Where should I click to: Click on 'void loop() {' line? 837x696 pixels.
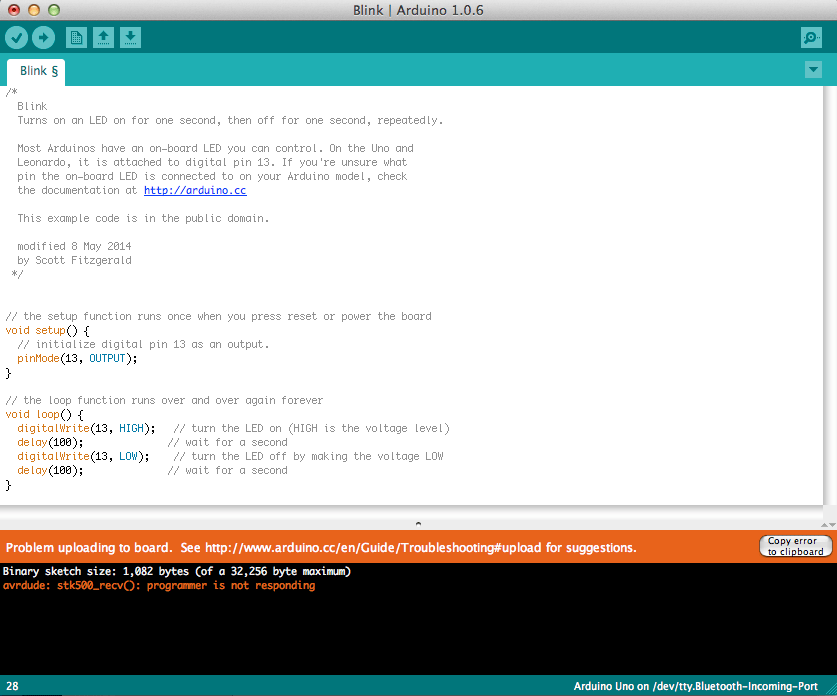(x=44, y=415)
